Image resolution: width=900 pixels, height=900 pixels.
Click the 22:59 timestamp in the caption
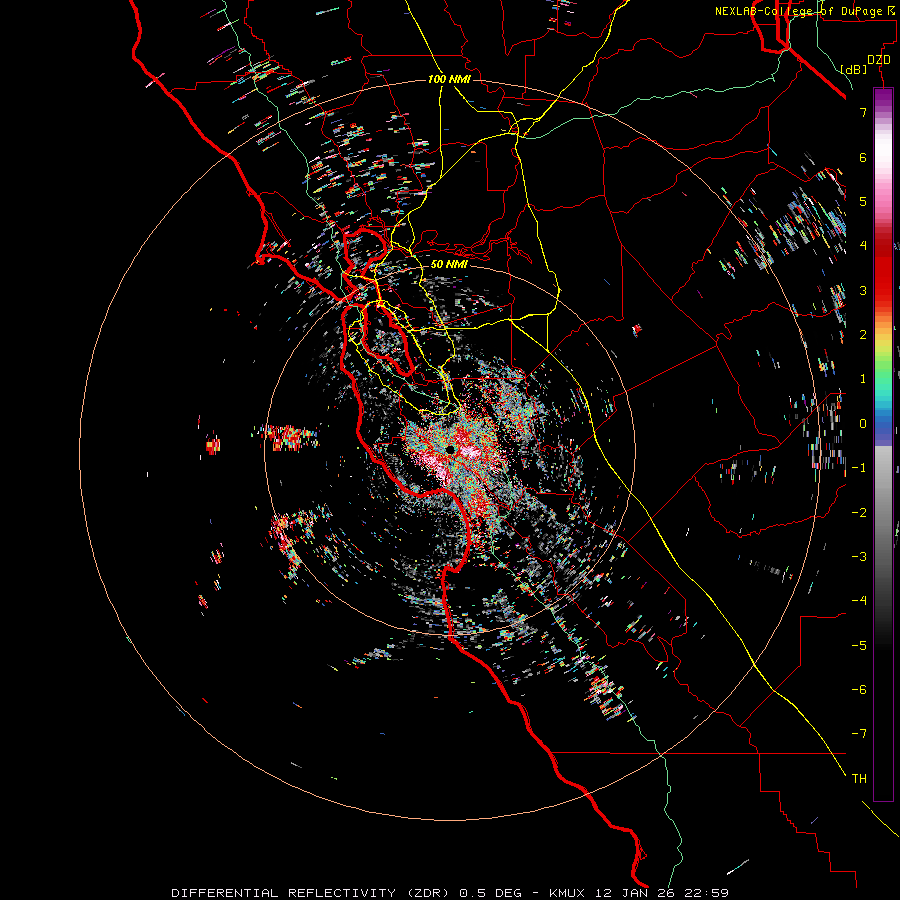pos(707,893)
